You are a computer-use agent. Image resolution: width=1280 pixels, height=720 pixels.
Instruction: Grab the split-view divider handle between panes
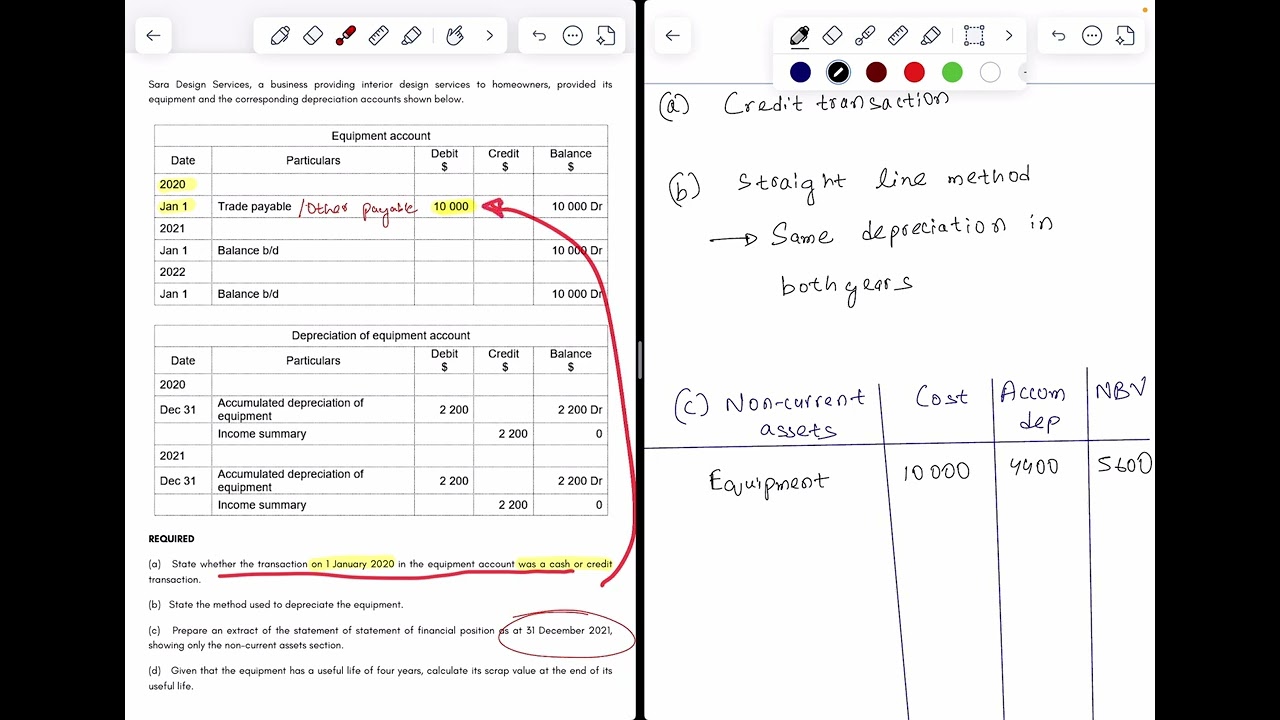[x=640, y=360]
